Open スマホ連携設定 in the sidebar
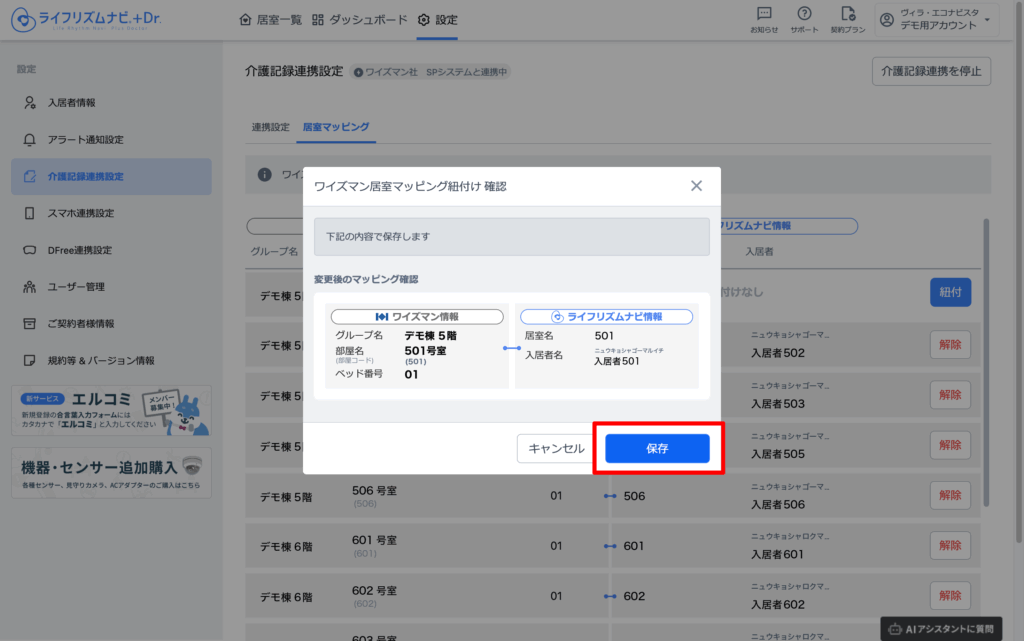The width and height of the screenshot is (1024, 641). [80, 213]
